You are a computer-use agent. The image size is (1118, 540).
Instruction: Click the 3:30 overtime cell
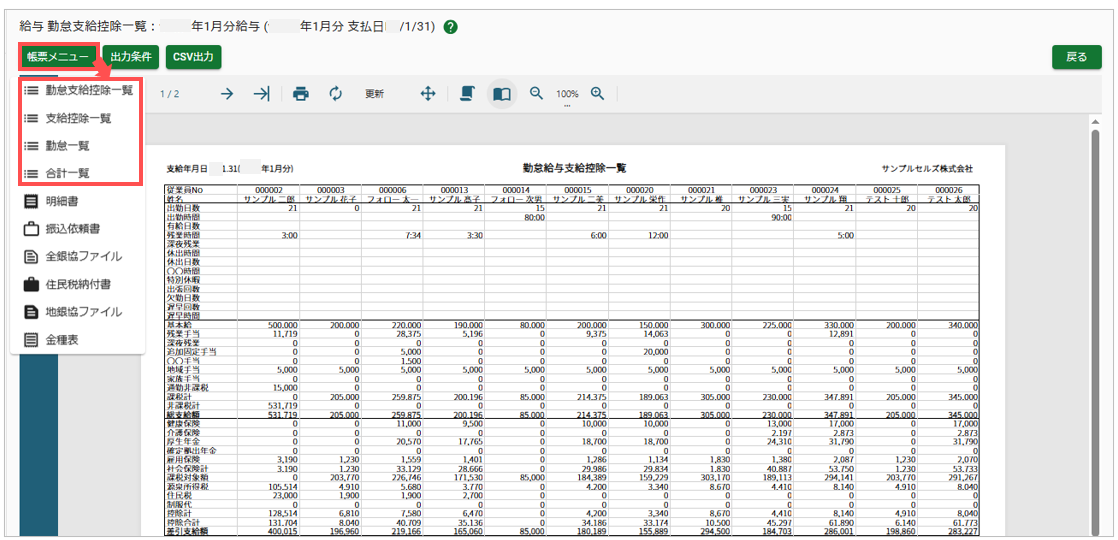coord(476,235)
